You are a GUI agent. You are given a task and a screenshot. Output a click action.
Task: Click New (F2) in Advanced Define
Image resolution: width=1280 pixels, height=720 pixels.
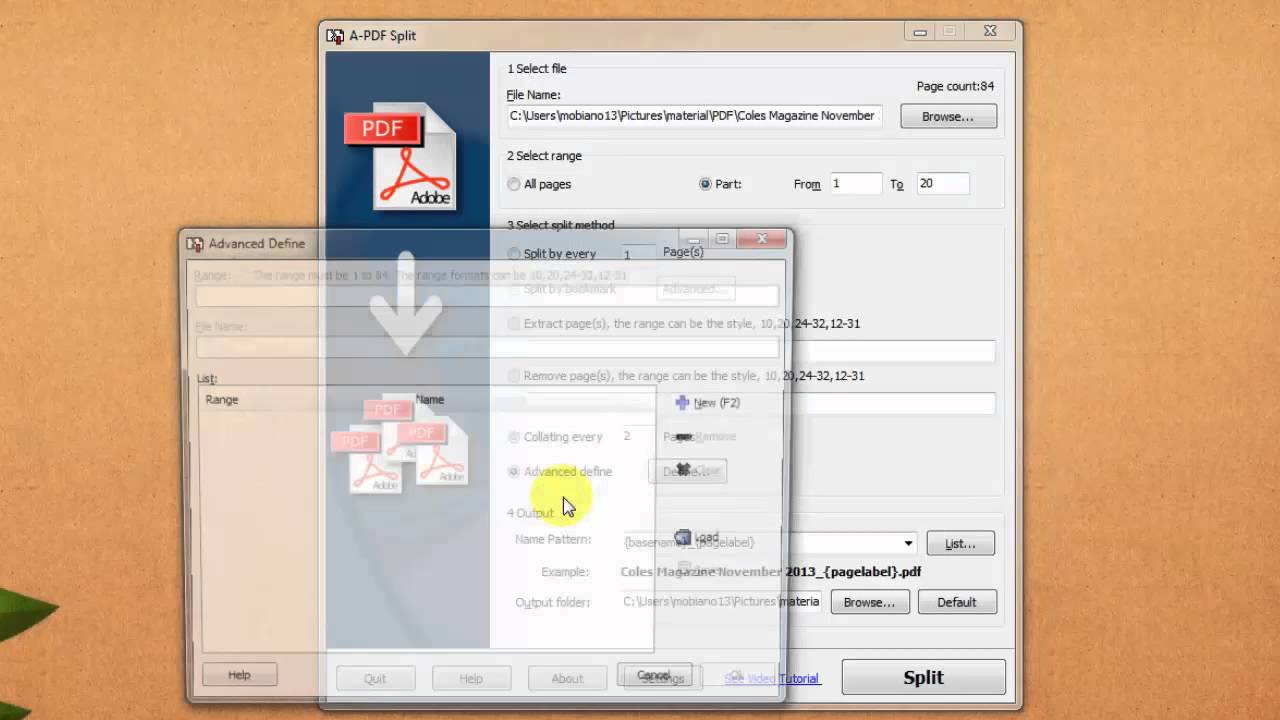tap(708, 402)
